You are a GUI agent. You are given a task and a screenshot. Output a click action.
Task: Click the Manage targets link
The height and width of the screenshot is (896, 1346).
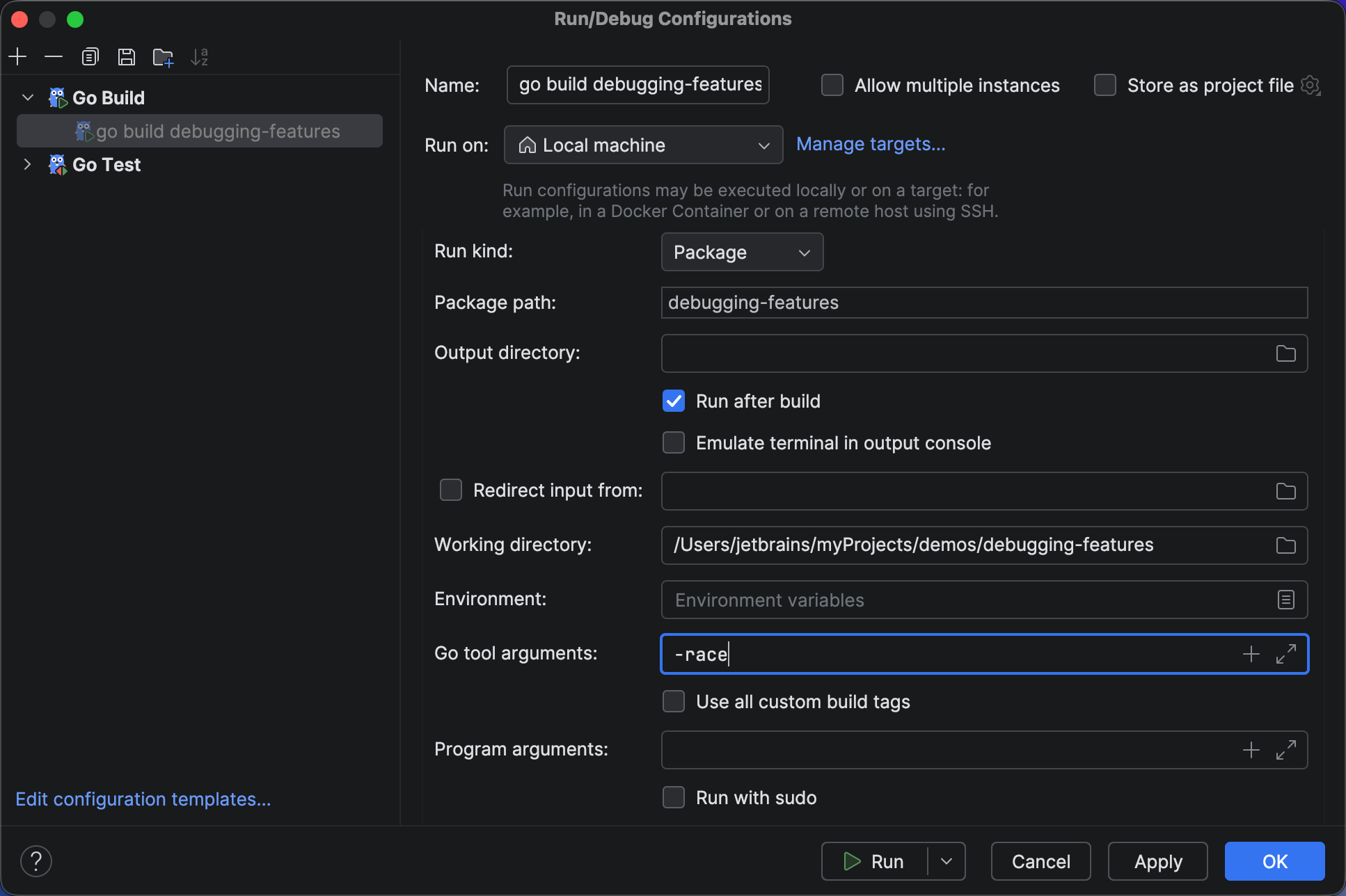pos(871,144)
